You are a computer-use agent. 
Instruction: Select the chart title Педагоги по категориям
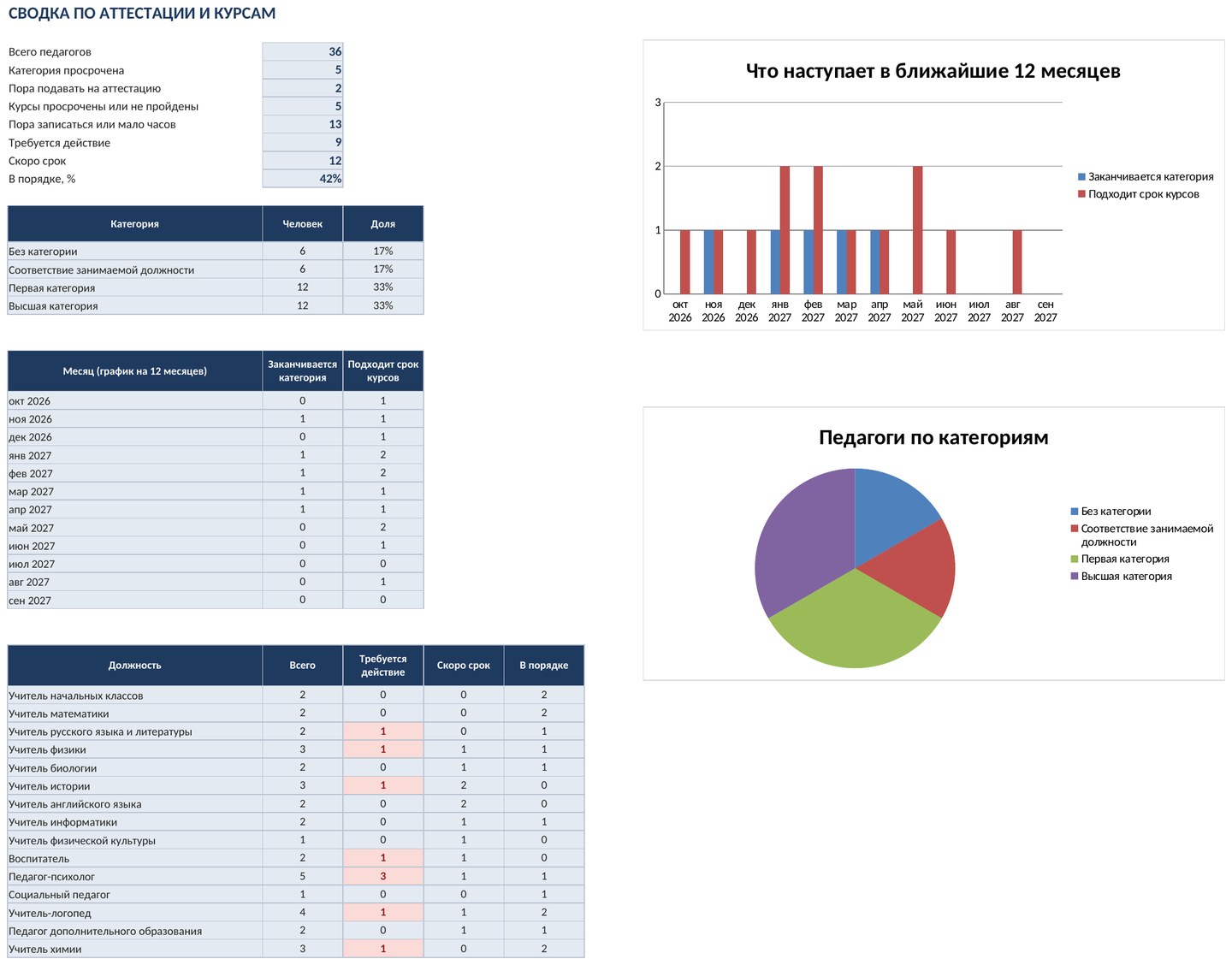933,437
